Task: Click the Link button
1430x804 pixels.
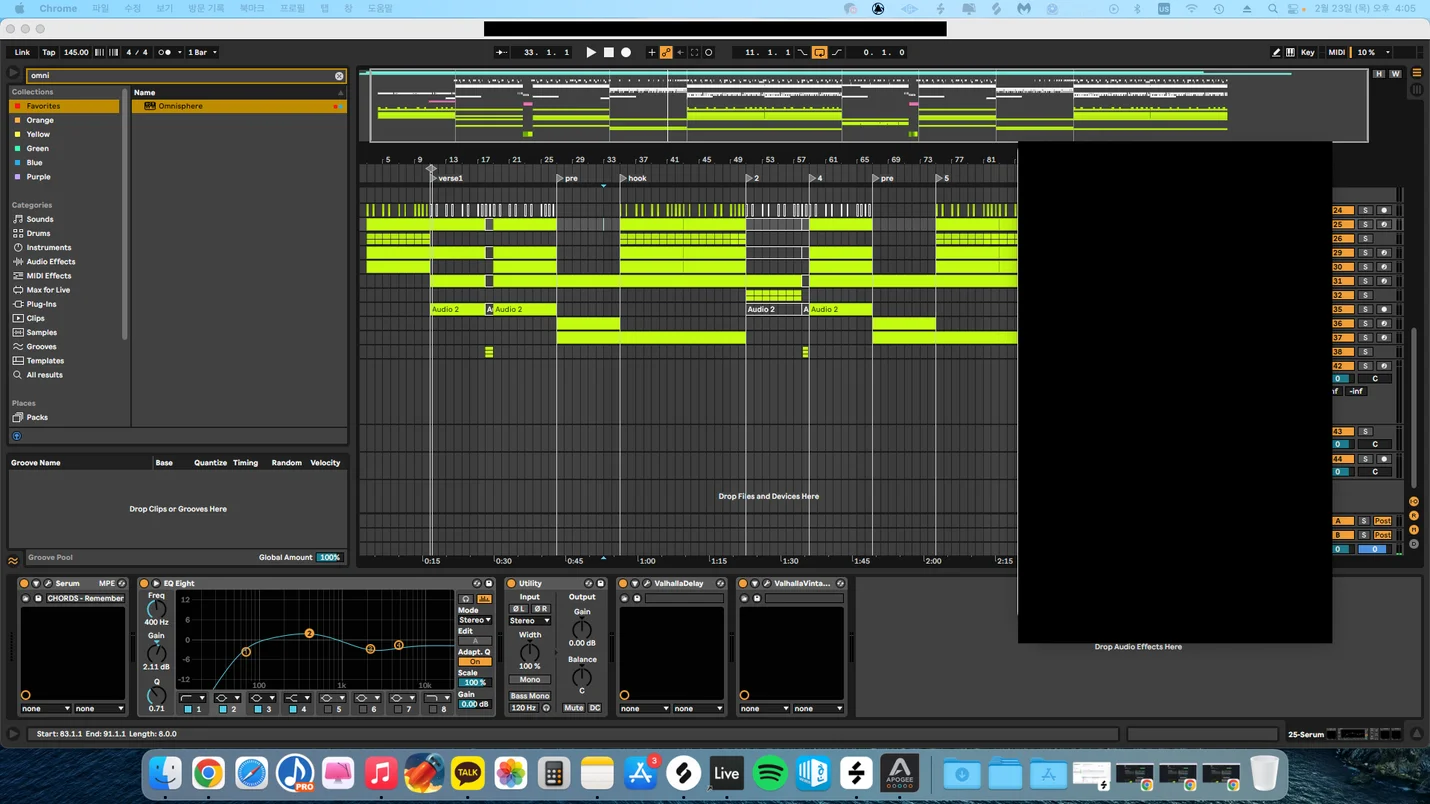Action: click(22, 52)
